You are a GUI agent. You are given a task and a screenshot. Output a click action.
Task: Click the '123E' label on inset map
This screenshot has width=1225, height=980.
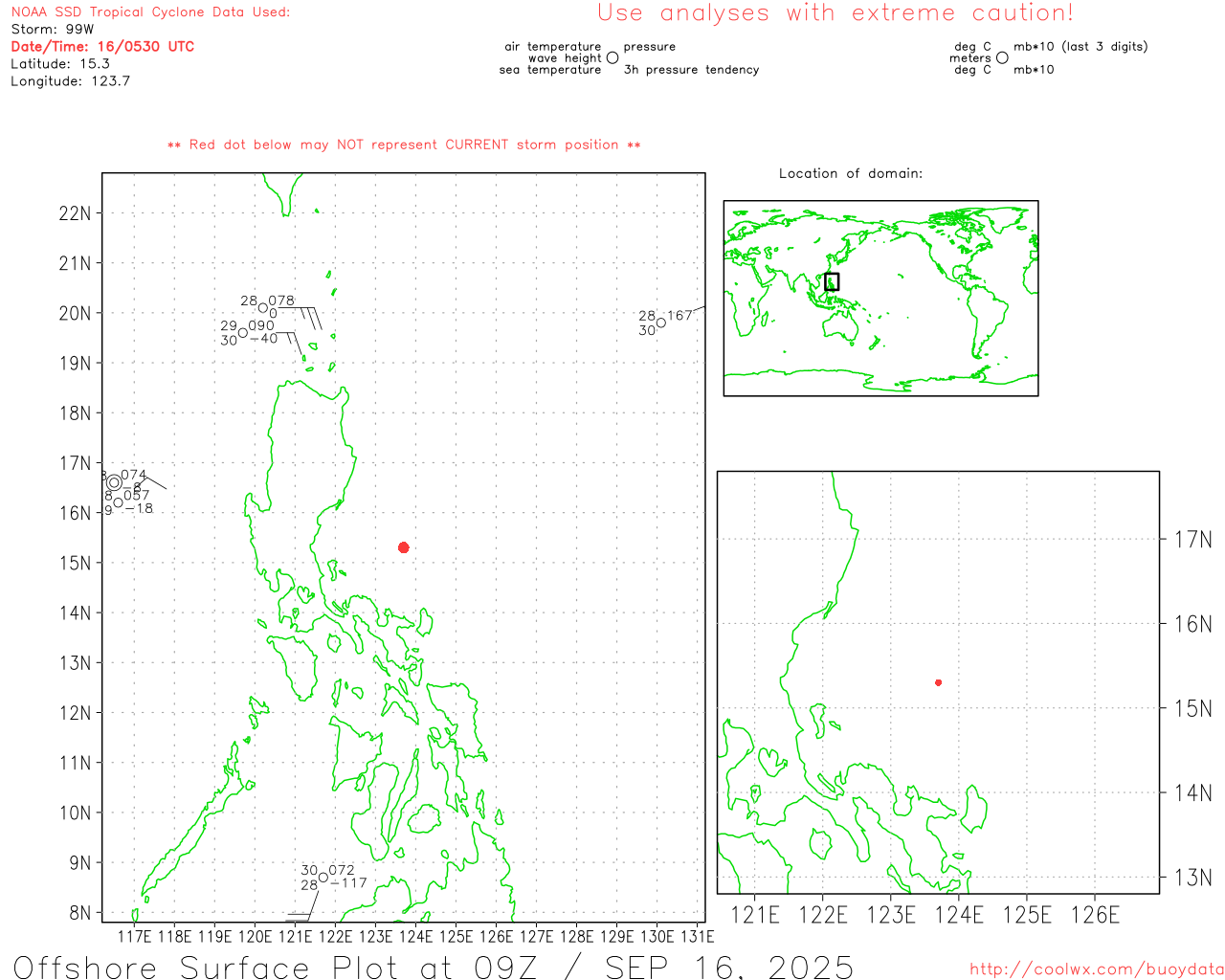point(891,916)
